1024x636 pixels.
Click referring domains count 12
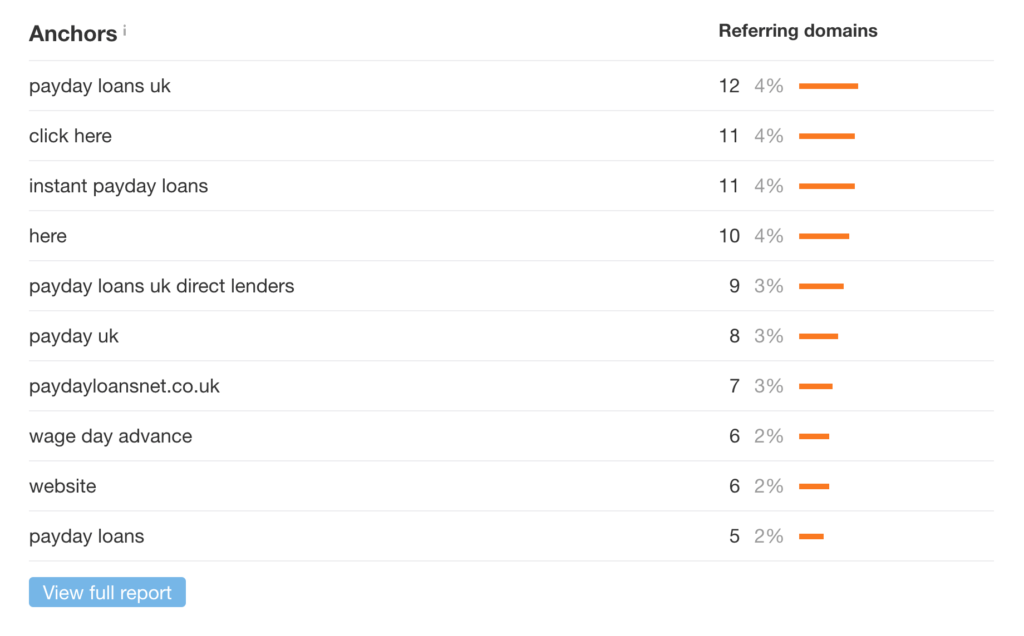729,86
